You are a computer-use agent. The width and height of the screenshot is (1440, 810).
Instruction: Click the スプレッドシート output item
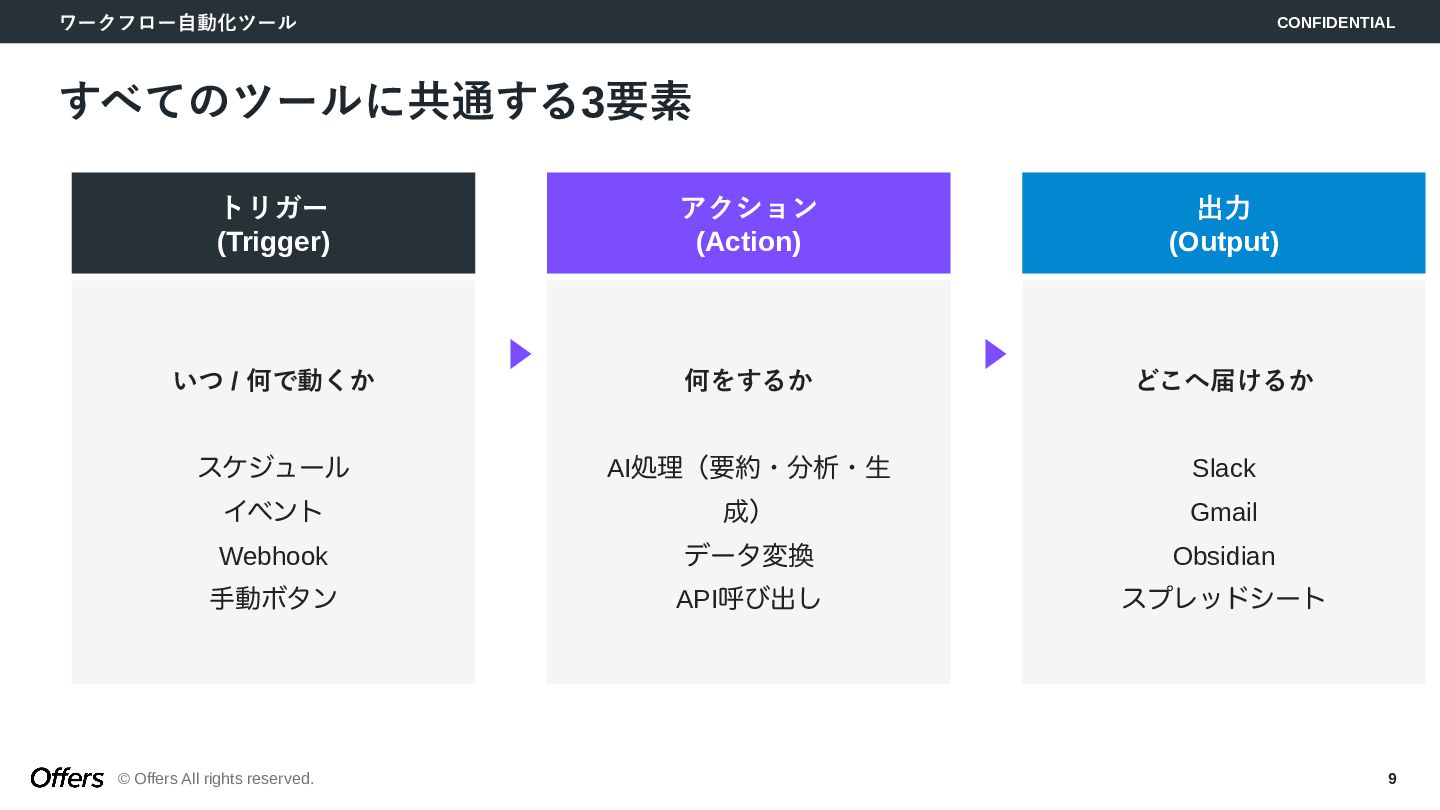(1223, 598)
